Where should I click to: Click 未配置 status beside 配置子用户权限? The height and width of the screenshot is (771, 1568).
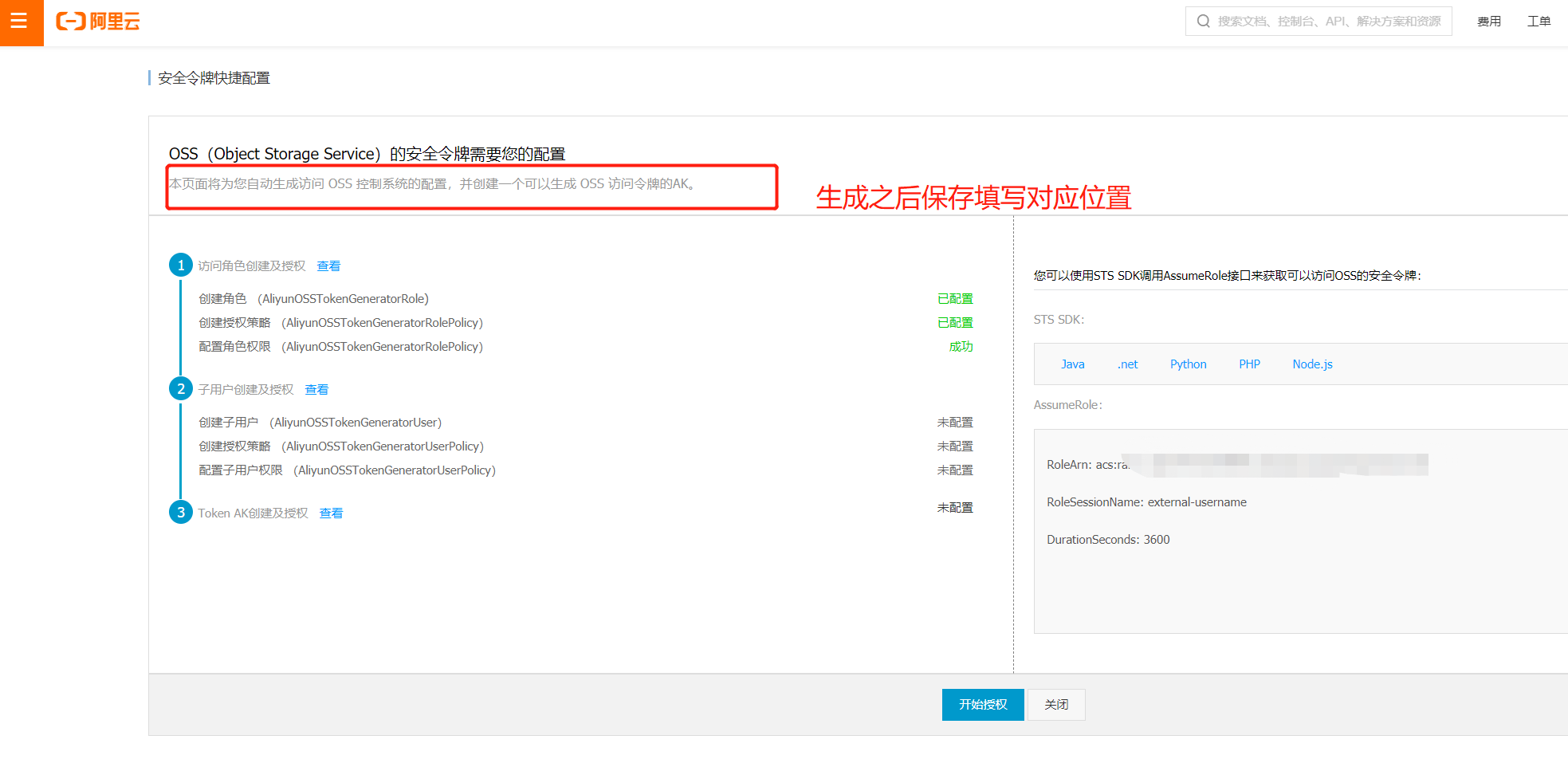click(x=955, y=470)
